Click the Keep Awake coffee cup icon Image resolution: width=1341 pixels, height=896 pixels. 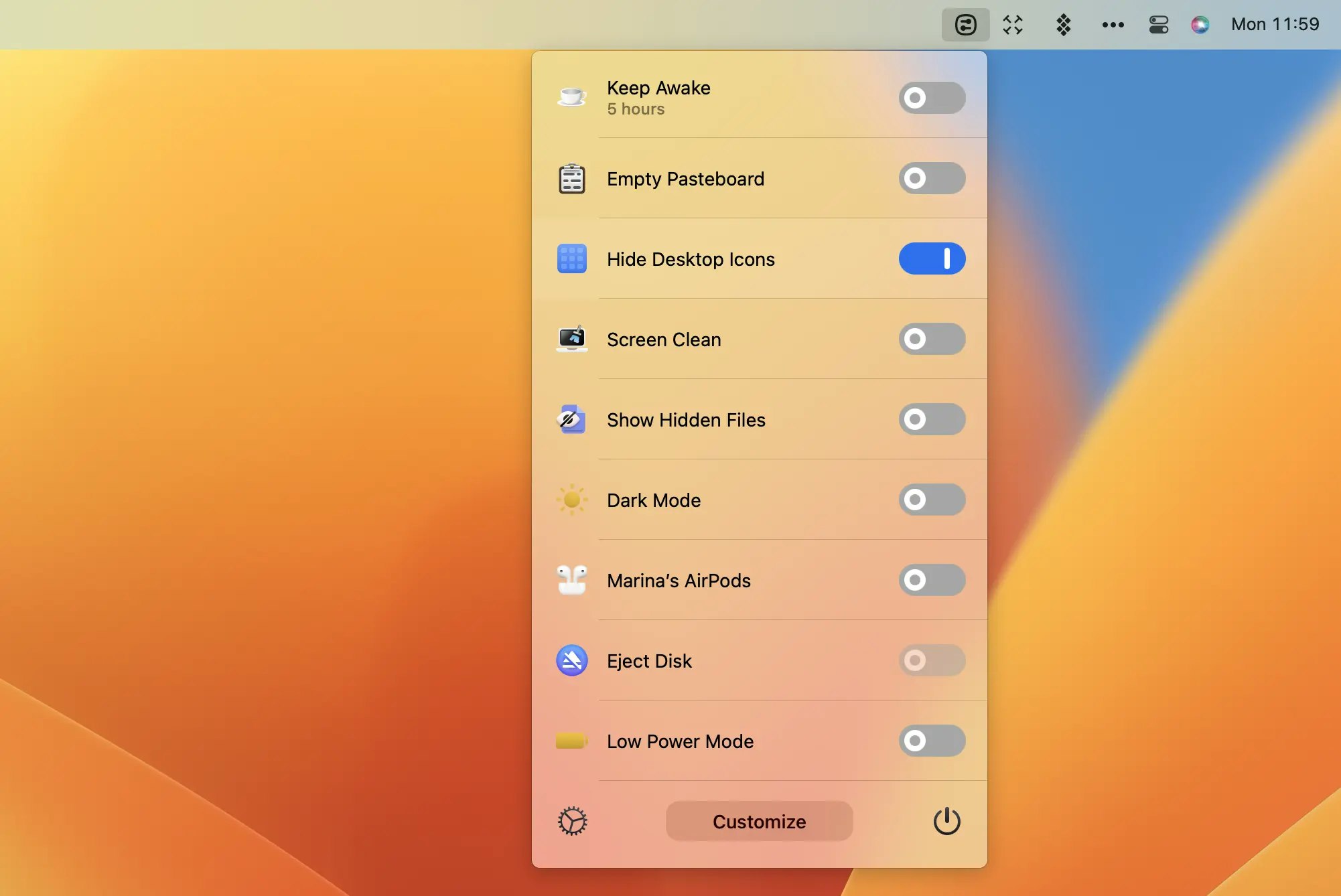pyautogui.click(x=571, y=98)
